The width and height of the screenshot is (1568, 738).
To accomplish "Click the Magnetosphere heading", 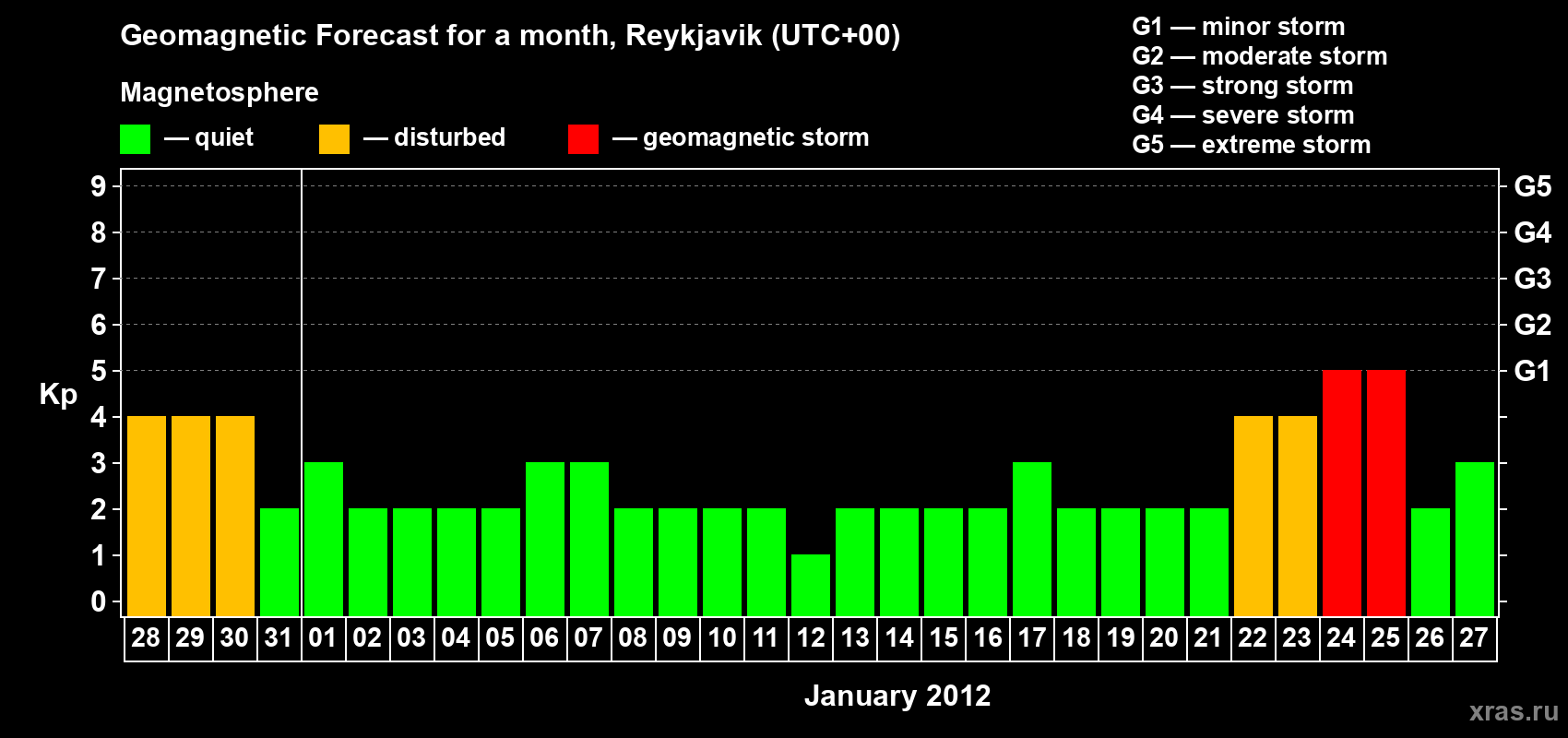I will 220,93.
